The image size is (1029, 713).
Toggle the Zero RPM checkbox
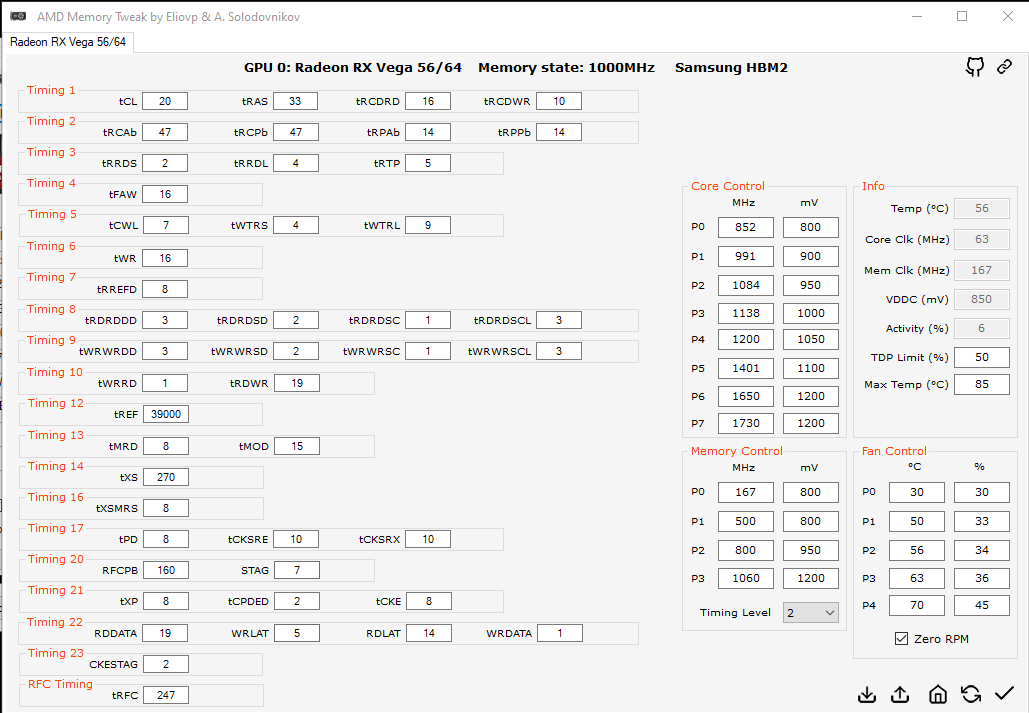(902, 639)
